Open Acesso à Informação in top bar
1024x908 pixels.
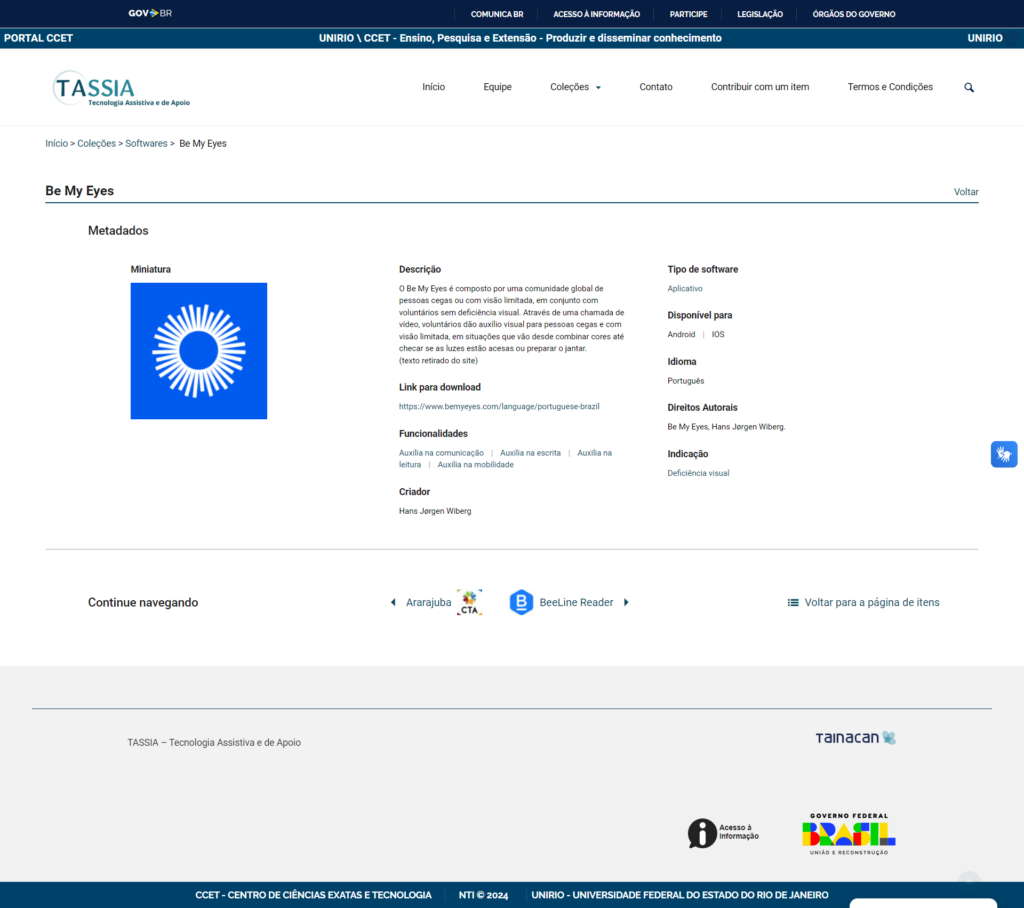(596, 14)
